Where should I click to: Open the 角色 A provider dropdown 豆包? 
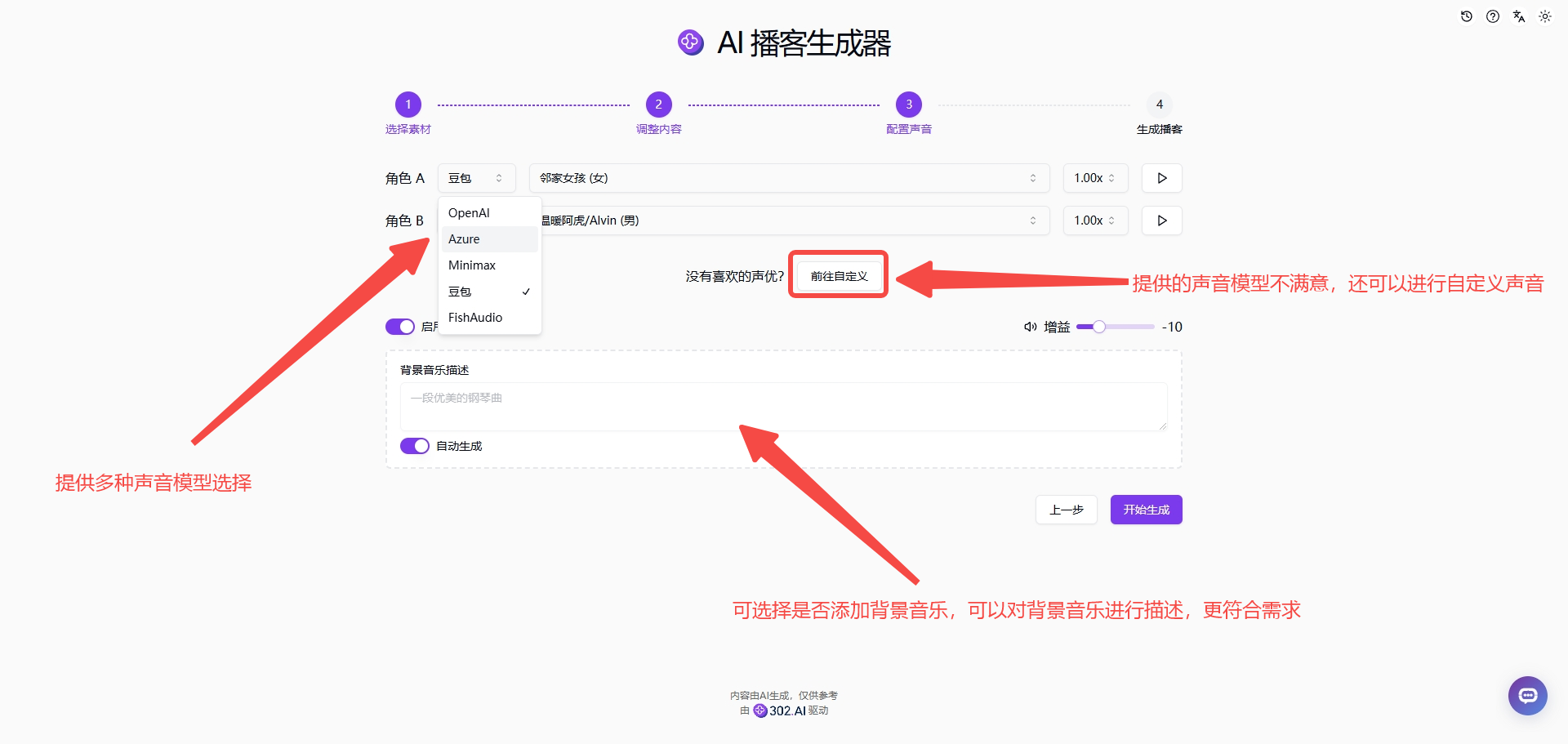[x=477, y=178]
